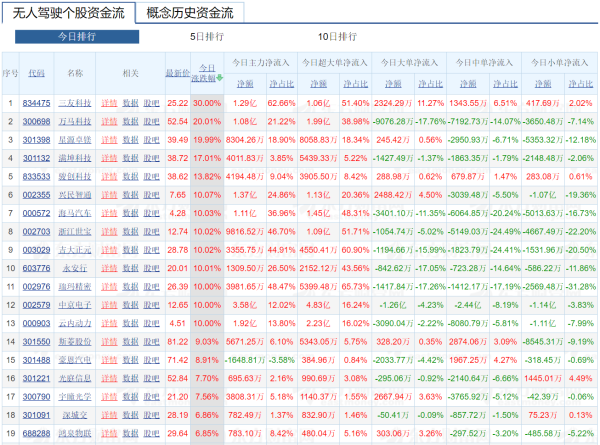Viewport: 600px width, 445px height.
Task: Open 股吧 for row 834475
Action: [x=152, y=103]
